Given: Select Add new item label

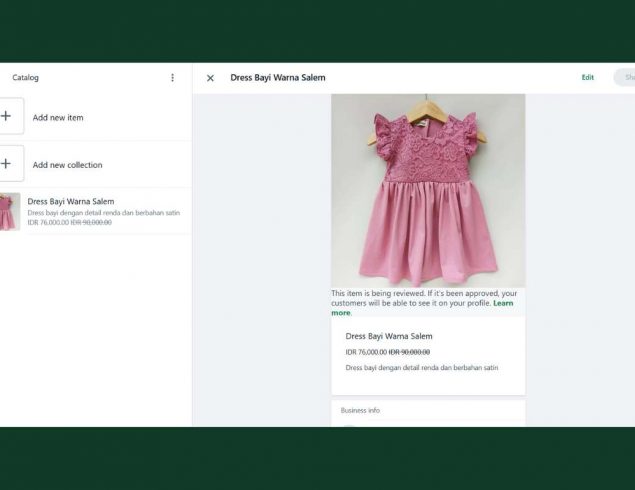Looking at the screenshot, I should tap(58, 117).
